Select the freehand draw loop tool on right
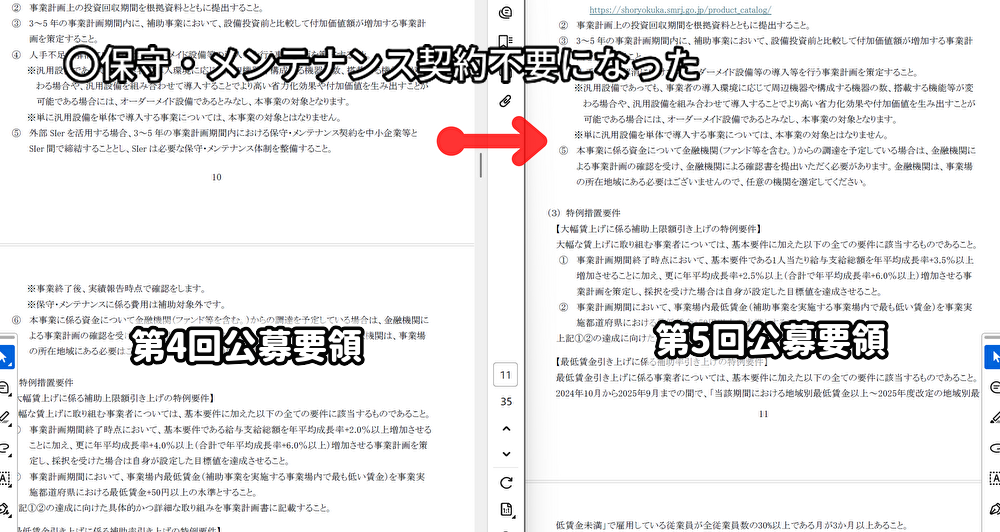The image size is (1000, 532). click(992, 448)
